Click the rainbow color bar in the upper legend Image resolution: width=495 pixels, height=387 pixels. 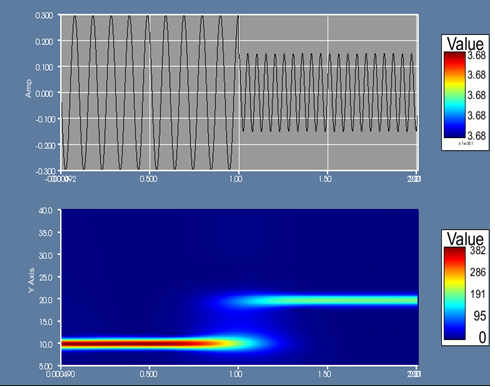[x=454, y=95]
